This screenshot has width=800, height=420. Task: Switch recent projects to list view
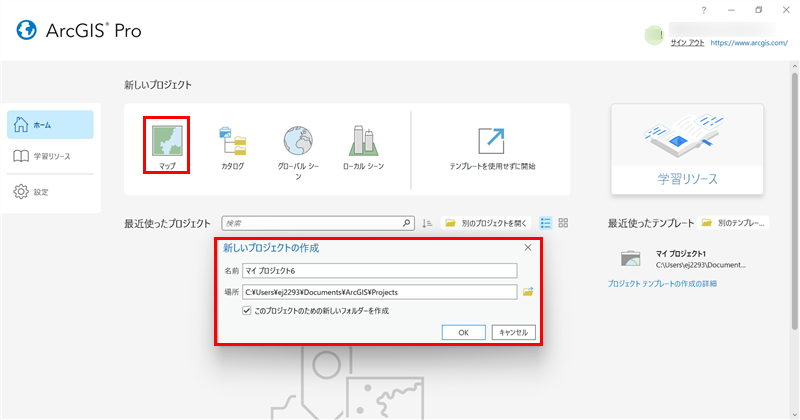[545, 223]
